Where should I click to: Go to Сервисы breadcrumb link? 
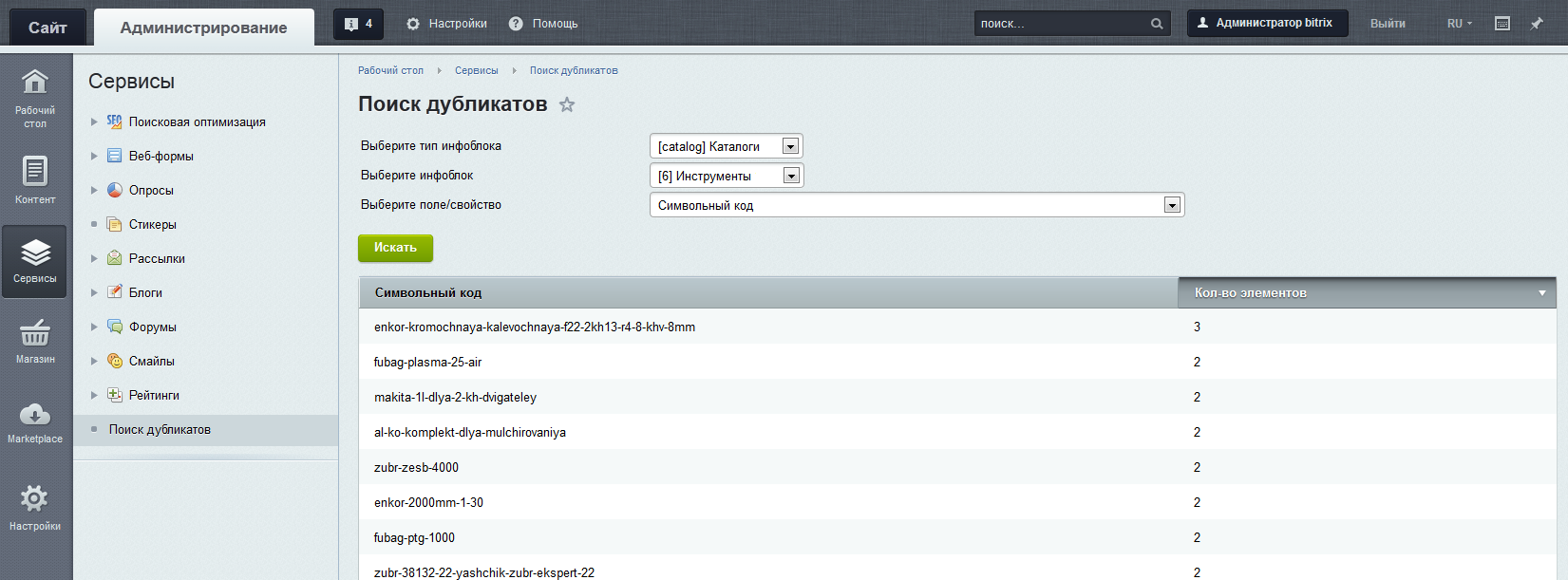click(x=477, y=70)
